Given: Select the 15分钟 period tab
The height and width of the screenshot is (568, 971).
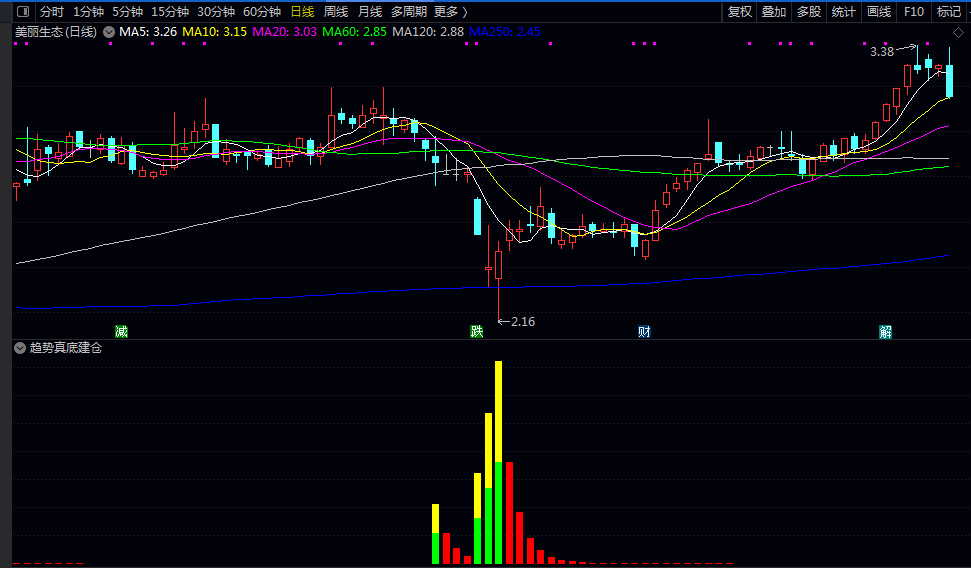Looking at the screenshot, I should (x=170, y=12).
